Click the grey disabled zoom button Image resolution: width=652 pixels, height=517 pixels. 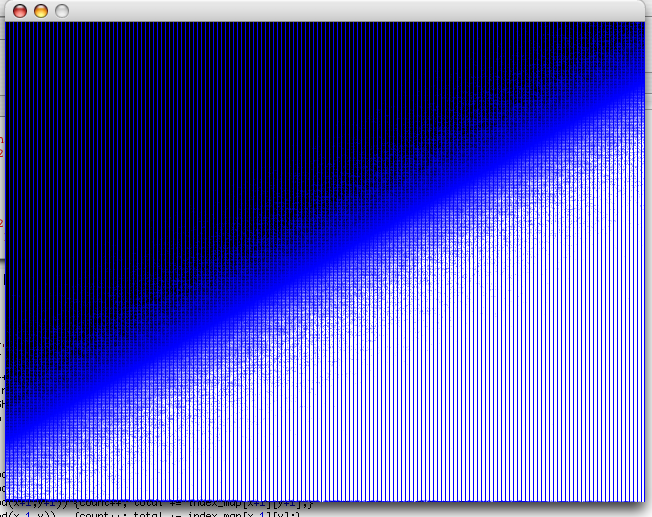pos(62,11)
